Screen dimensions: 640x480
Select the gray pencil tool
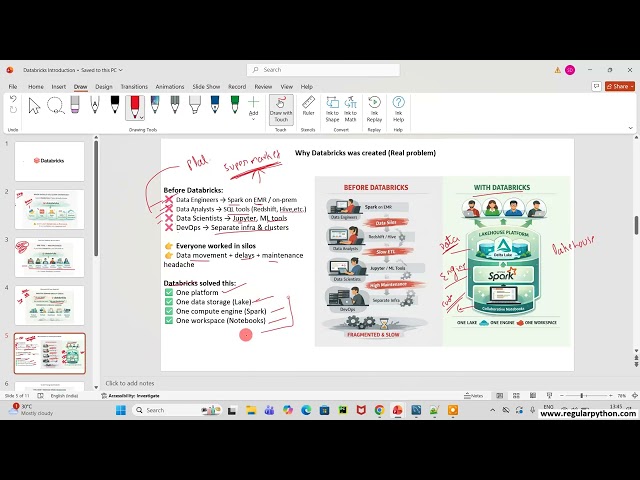click(175, 104)
